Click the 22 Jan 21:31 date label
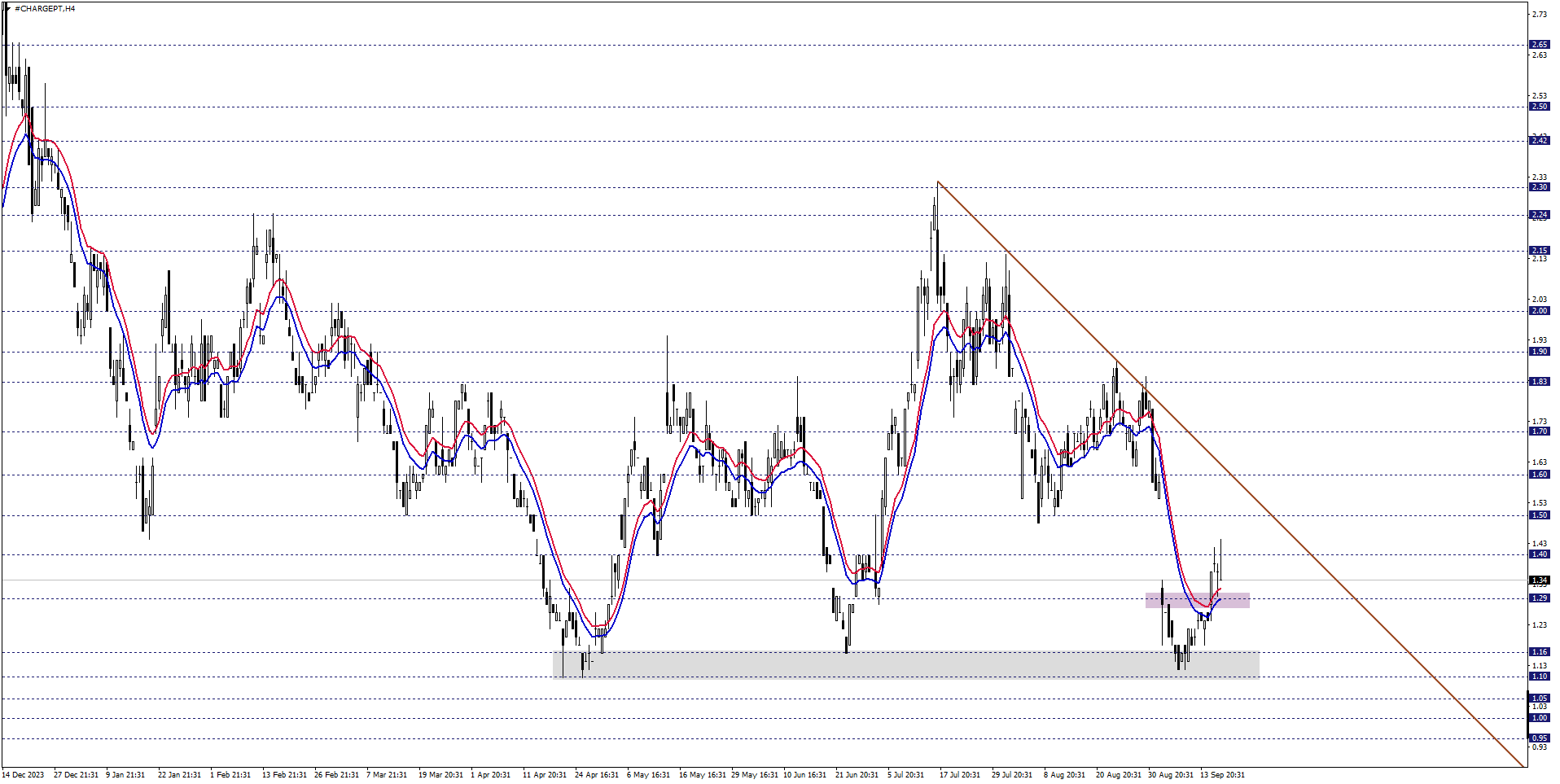The height and width of the screenshot is (784, 1560). 179,775
